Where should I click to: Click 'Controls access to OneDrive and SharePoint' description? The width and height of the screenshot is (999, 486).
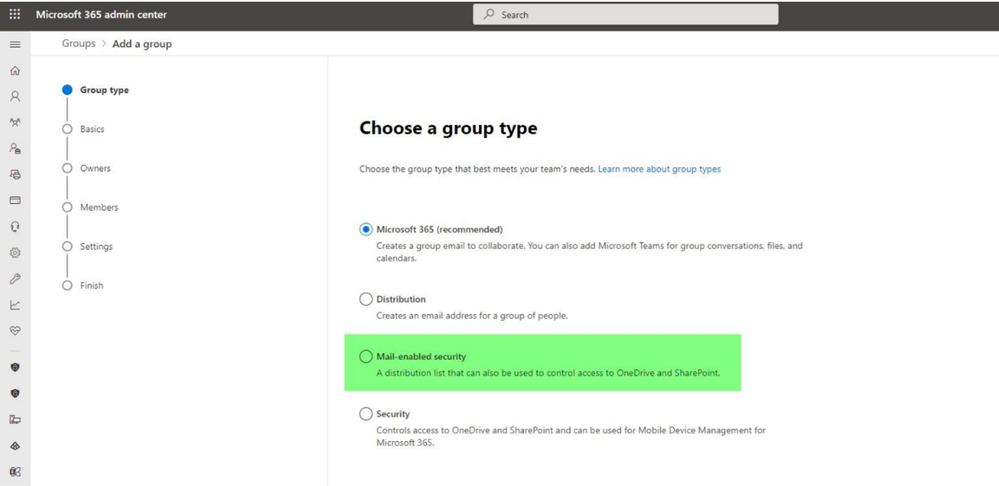[571, 436]
